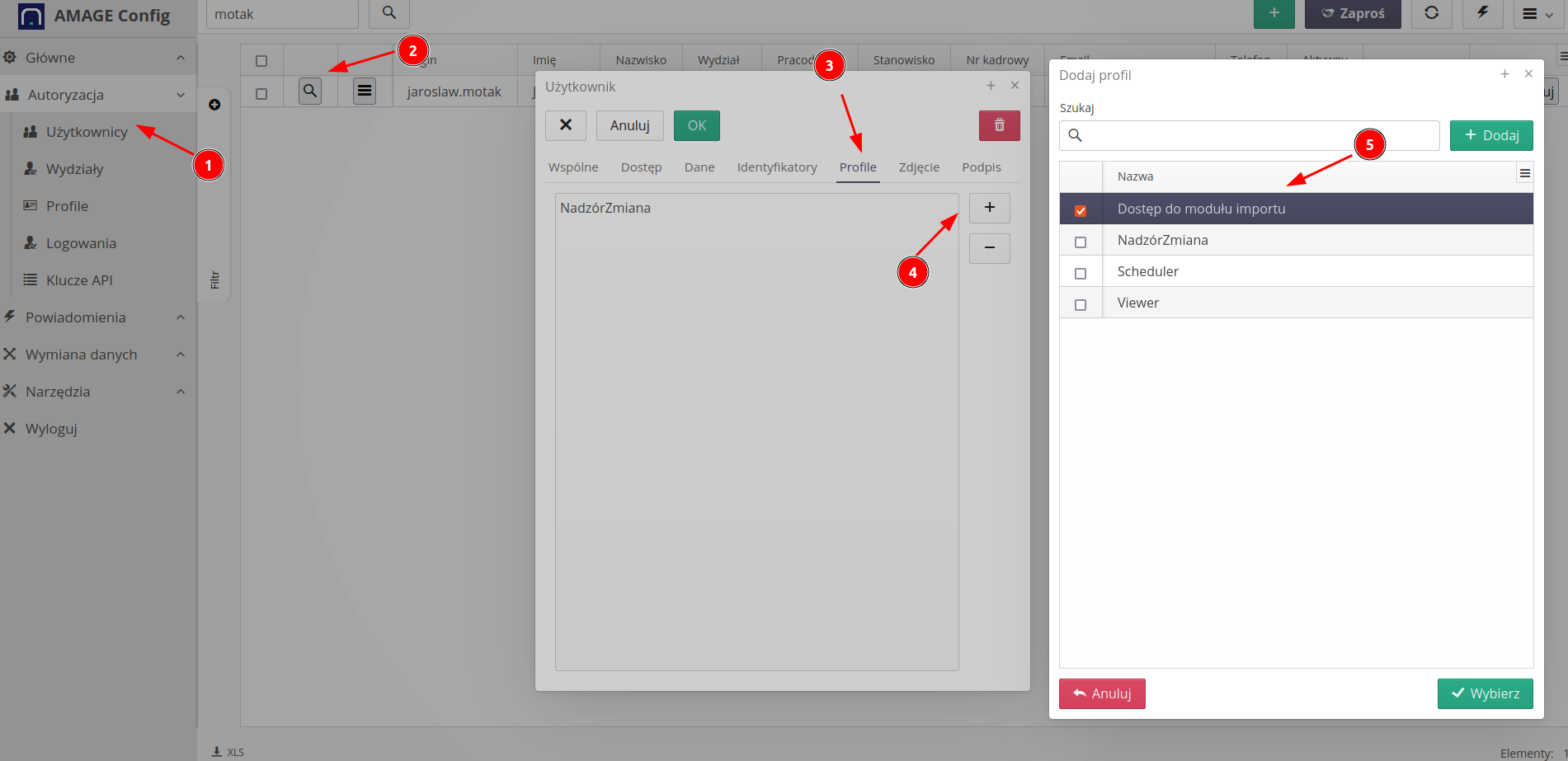Confirm selection with Wybierz button
The width and height of the screenshot is (1568, 761).
(1485, 693)
